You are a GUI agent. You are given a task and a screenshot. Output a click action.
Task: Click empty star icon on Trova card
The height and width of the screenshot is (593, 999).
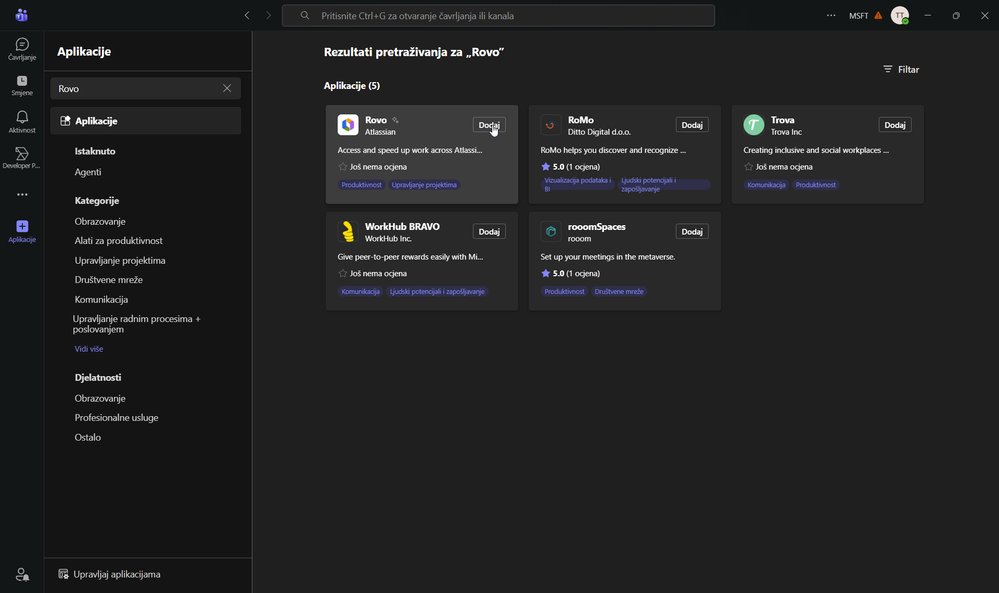[749, 167]
